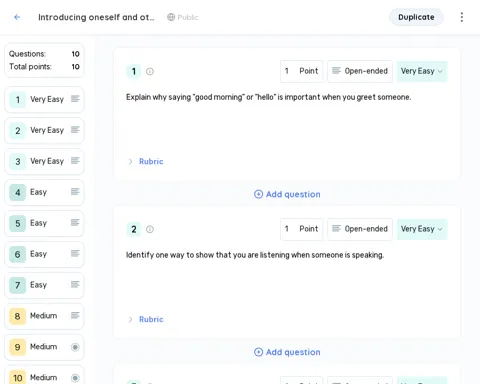Edit the point value field of question 1

301,71
